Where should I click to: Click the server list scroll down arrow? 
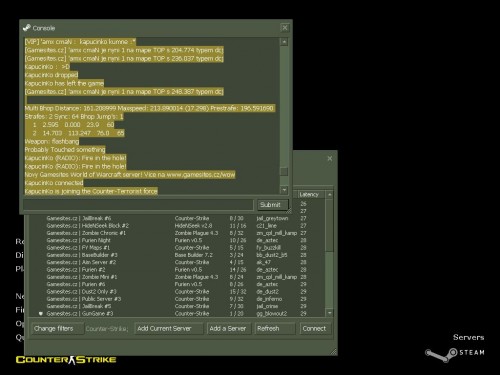coord(330,313)
